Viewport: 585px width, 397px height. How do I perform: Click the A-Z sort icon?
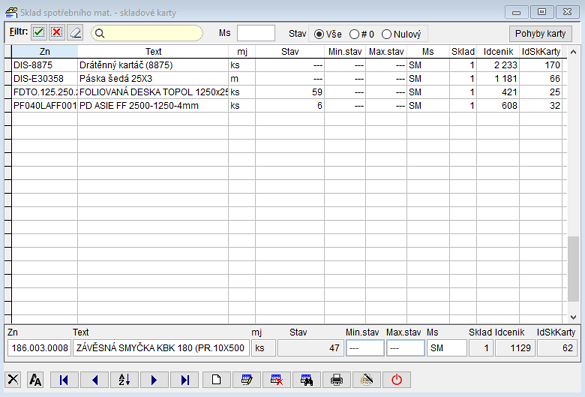(x=124, y=380)
